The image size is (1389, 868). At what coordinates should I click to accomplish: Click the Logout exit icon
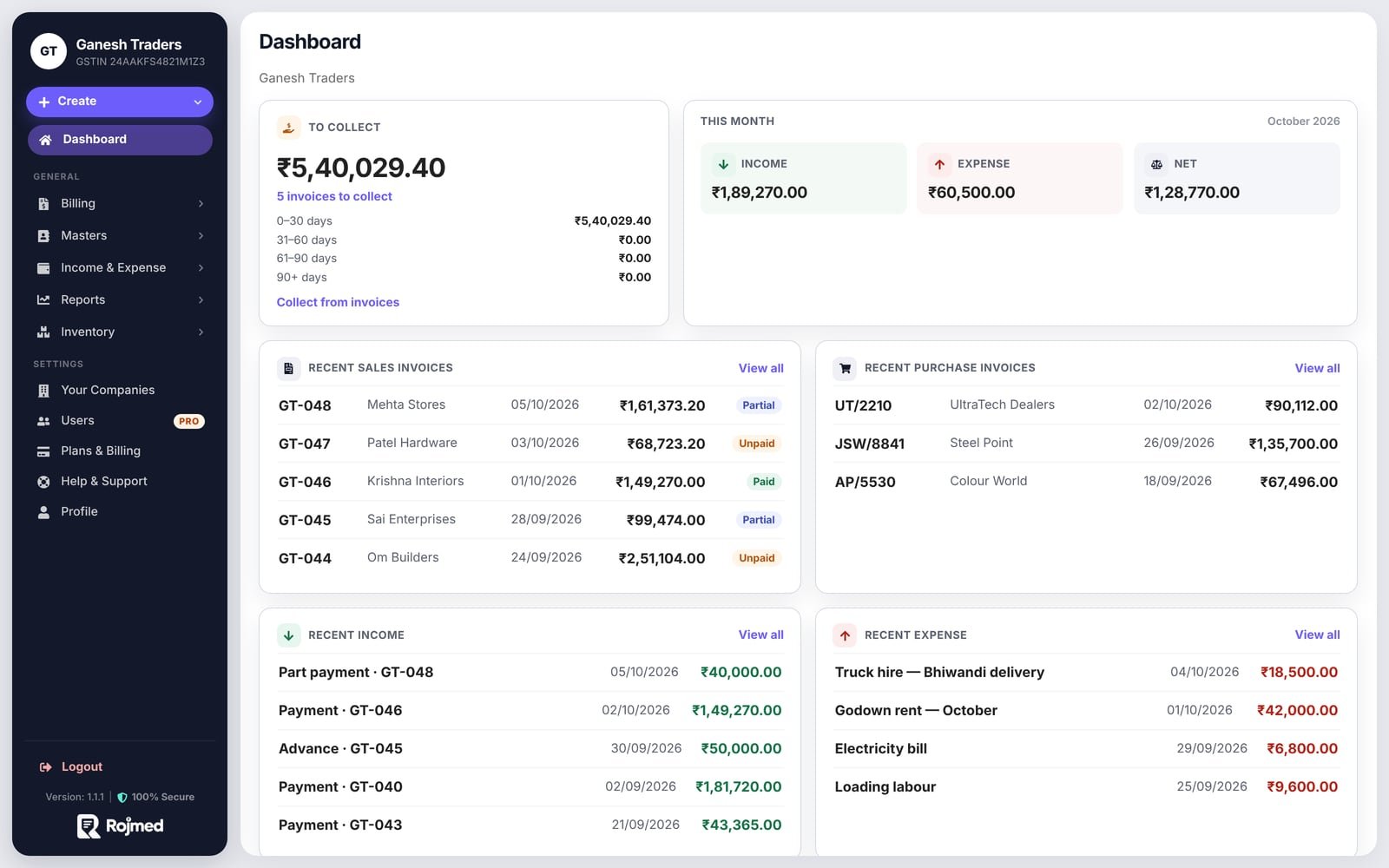45,767
